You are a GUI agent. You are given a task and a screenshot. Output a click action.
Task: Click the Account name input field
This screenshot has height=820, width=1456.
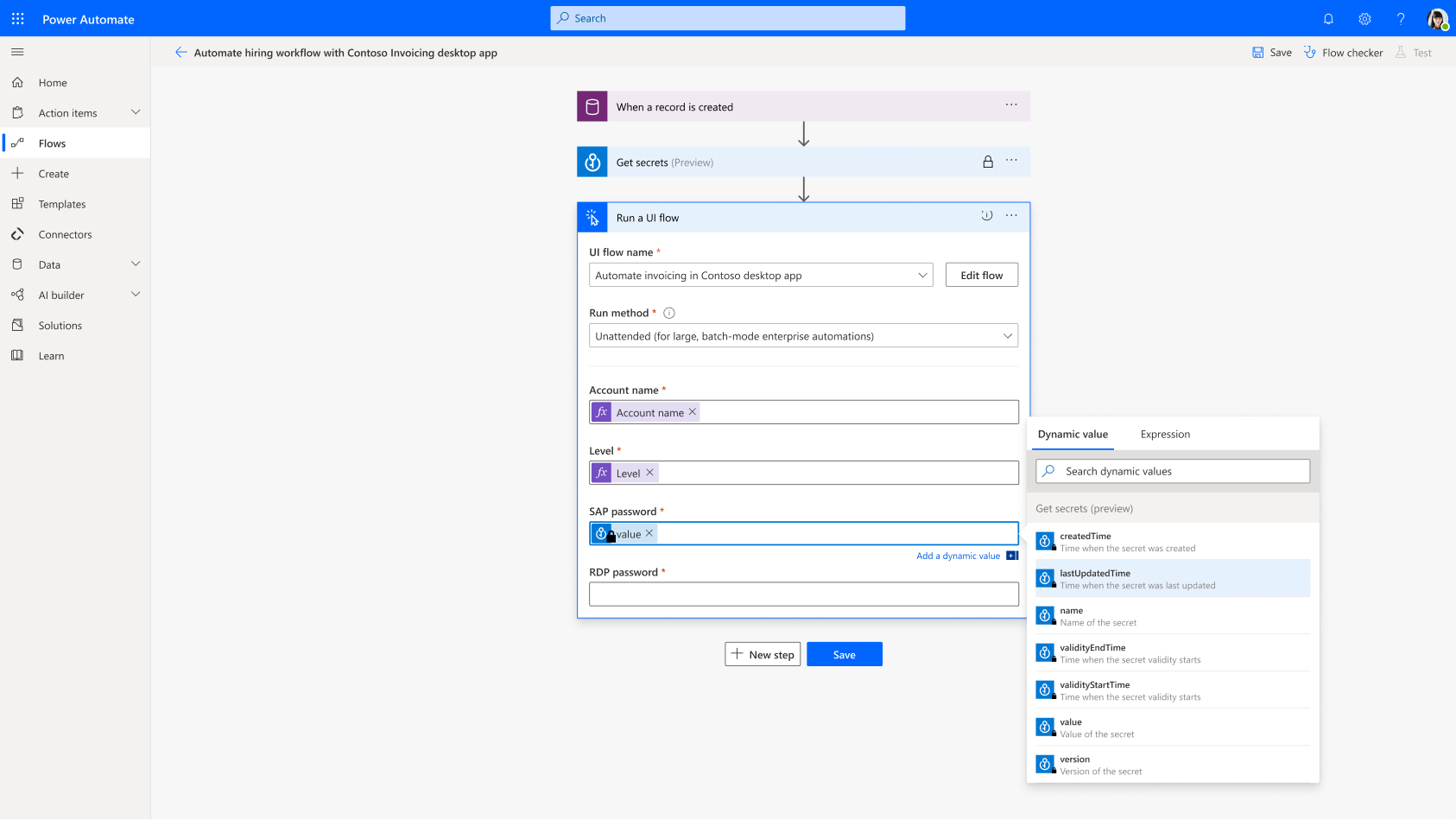[x=803, y=412]
